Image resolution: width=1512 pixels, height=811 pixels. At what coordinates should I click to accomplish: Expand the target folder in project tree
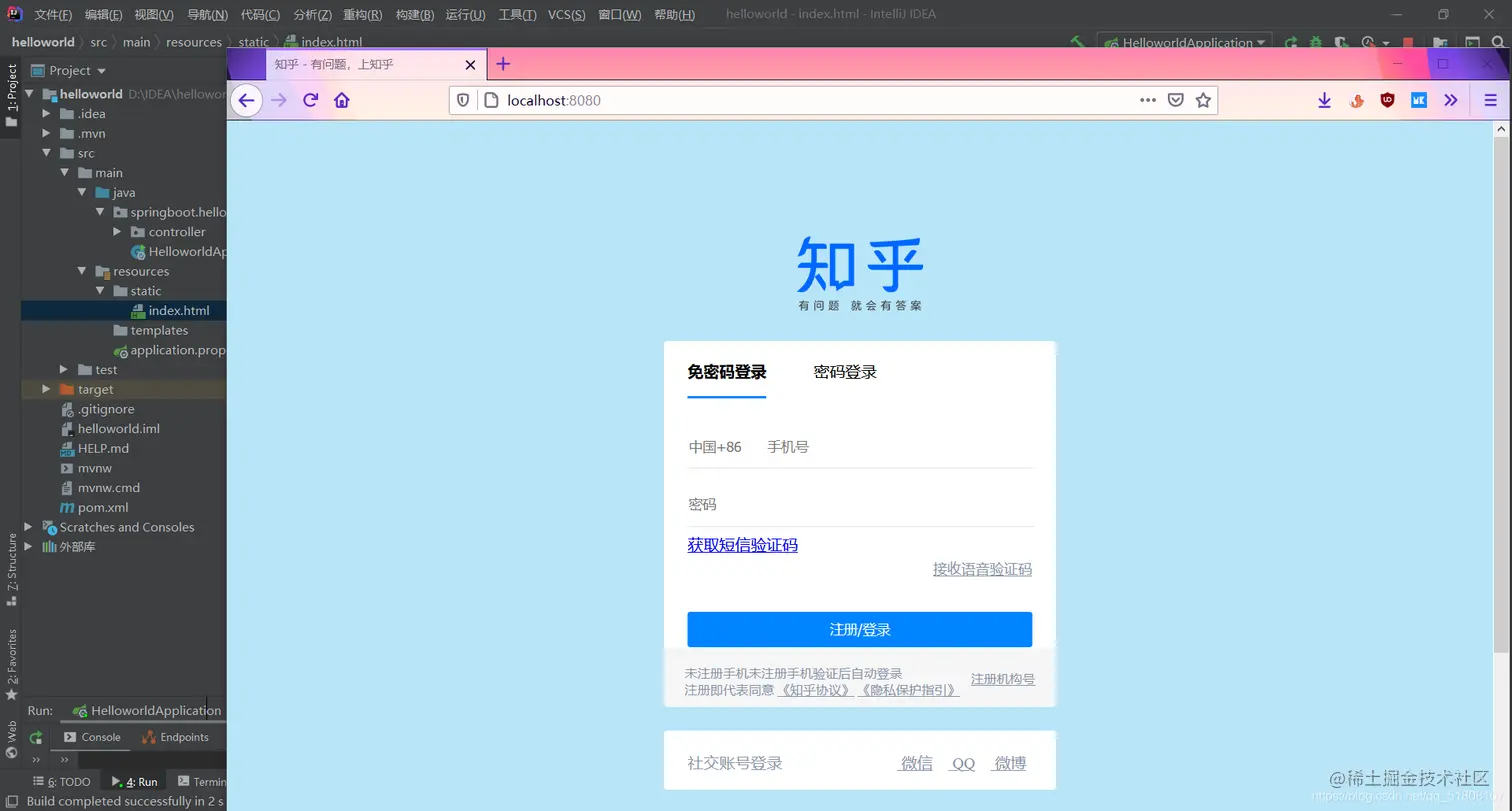[x=46, y=389]
